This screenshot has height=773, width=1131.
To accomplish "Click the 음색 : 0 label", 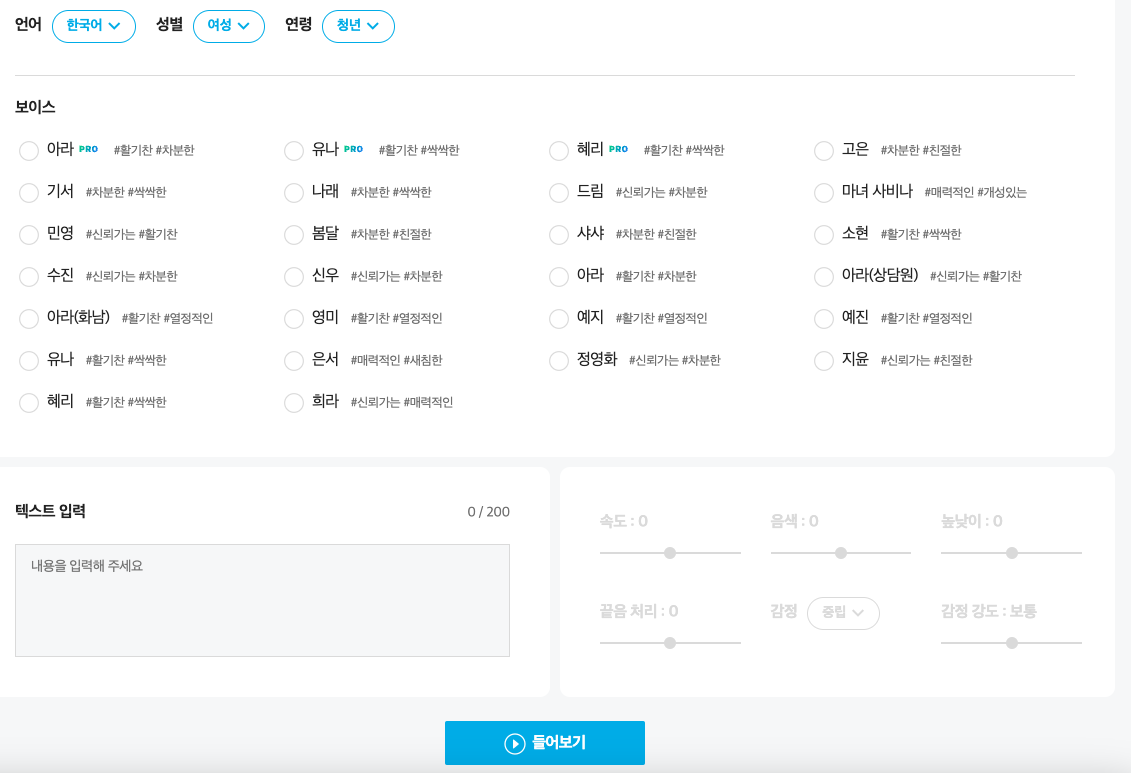I will 794,521.
